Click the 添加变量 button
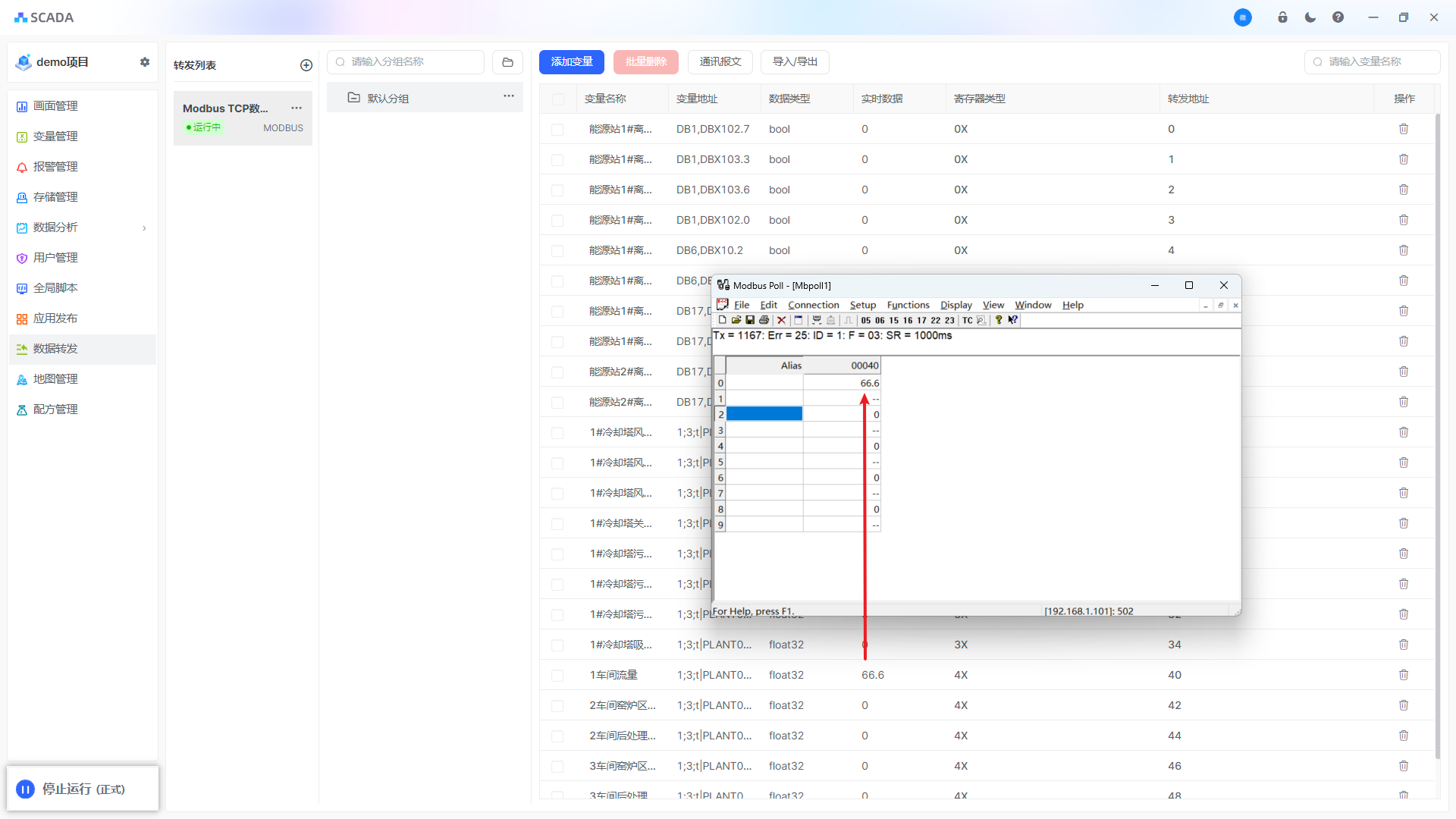Screen dimensions: 1456x819 [571, 62]
